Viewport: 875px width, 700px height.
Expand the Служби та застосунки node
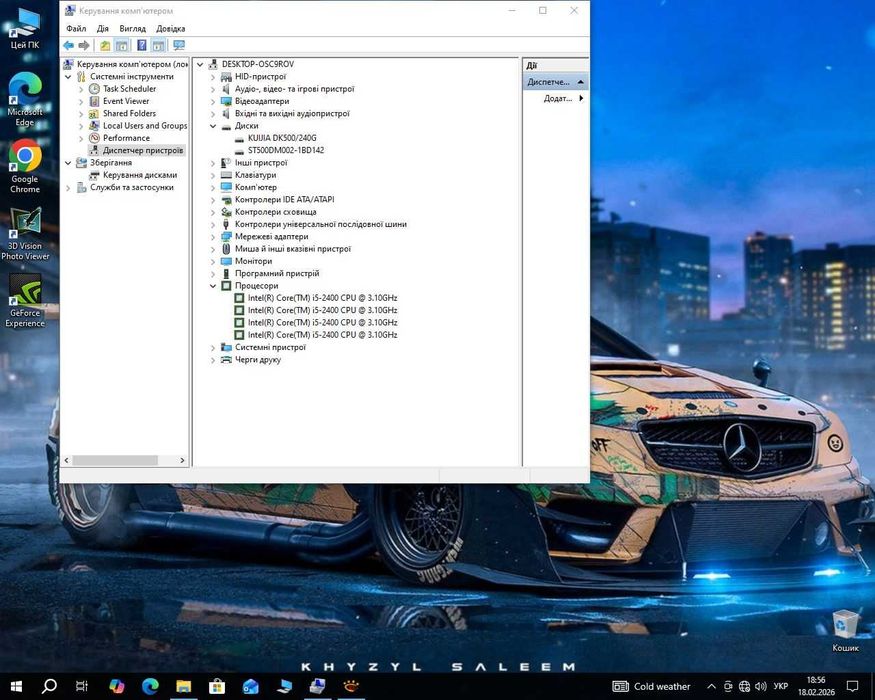coord(68,188)
